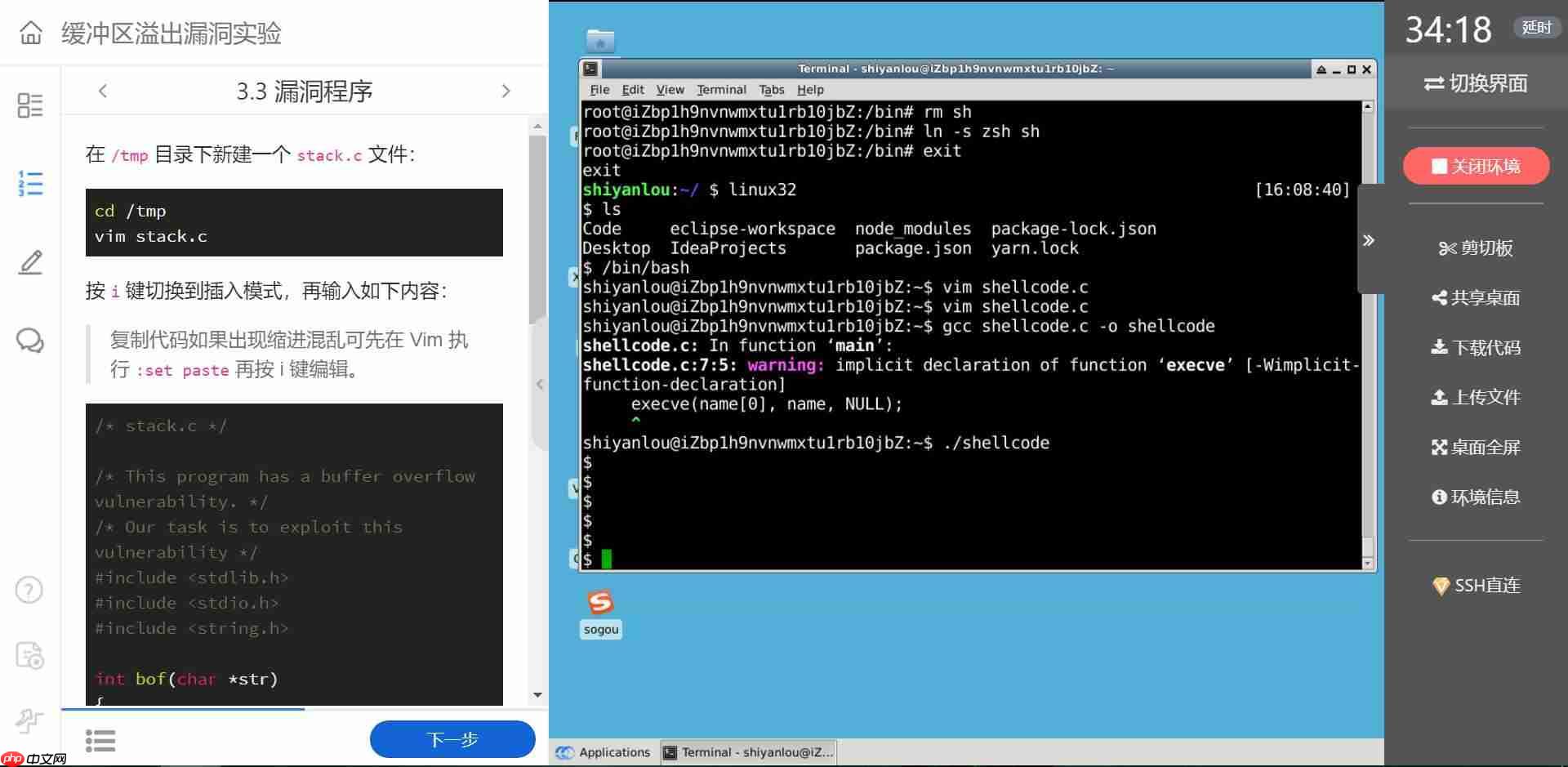Click the 'ln -s zsh sh' command
Screen dimensions: 1568x767
pos(982,132)
